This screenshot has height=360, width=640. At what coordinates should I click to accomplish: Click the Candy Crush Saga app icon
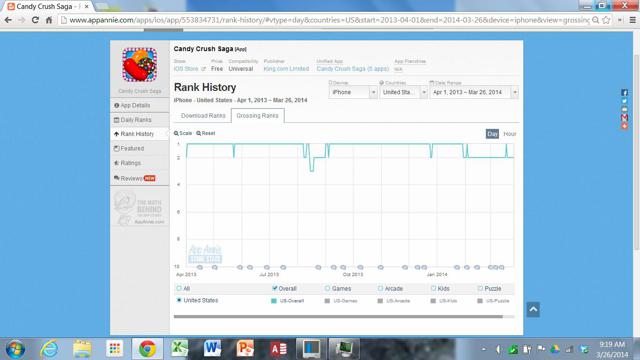140,64
